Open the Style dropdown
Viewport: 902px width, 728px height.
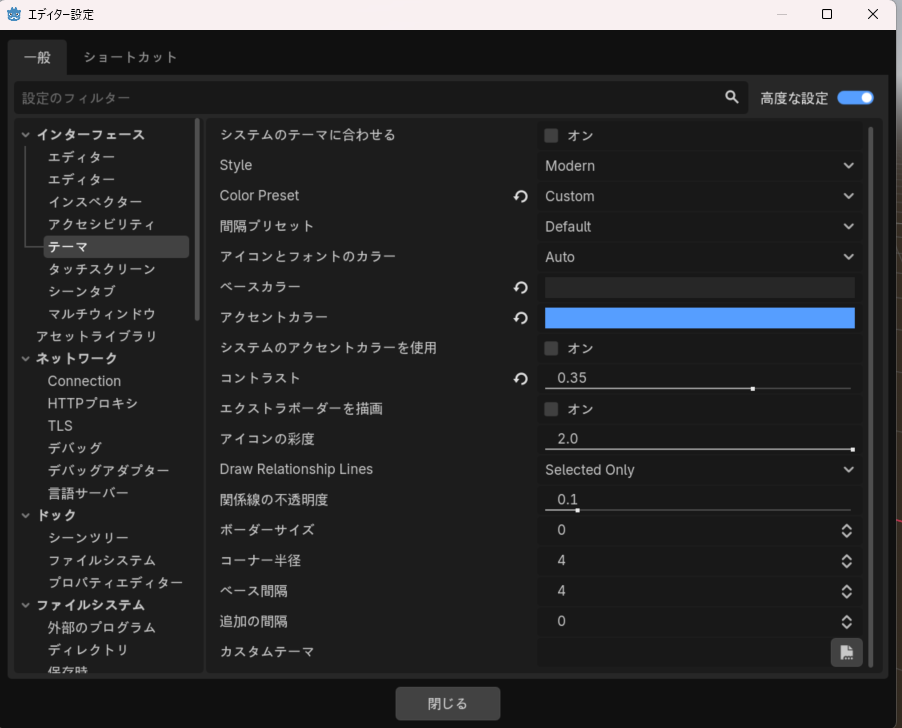point(698,165)
